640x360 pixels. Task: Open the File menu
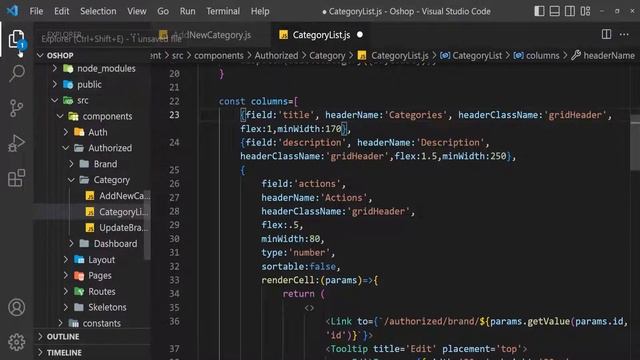click(x=36, y=11)
